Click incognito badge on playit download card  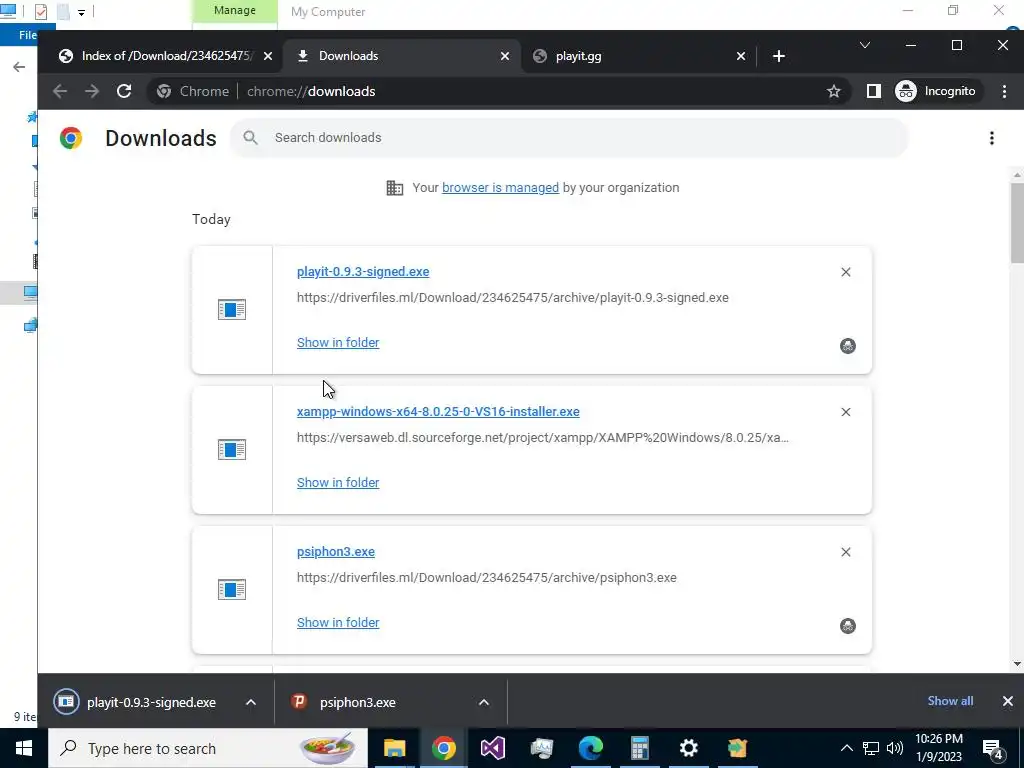[848, 345]
